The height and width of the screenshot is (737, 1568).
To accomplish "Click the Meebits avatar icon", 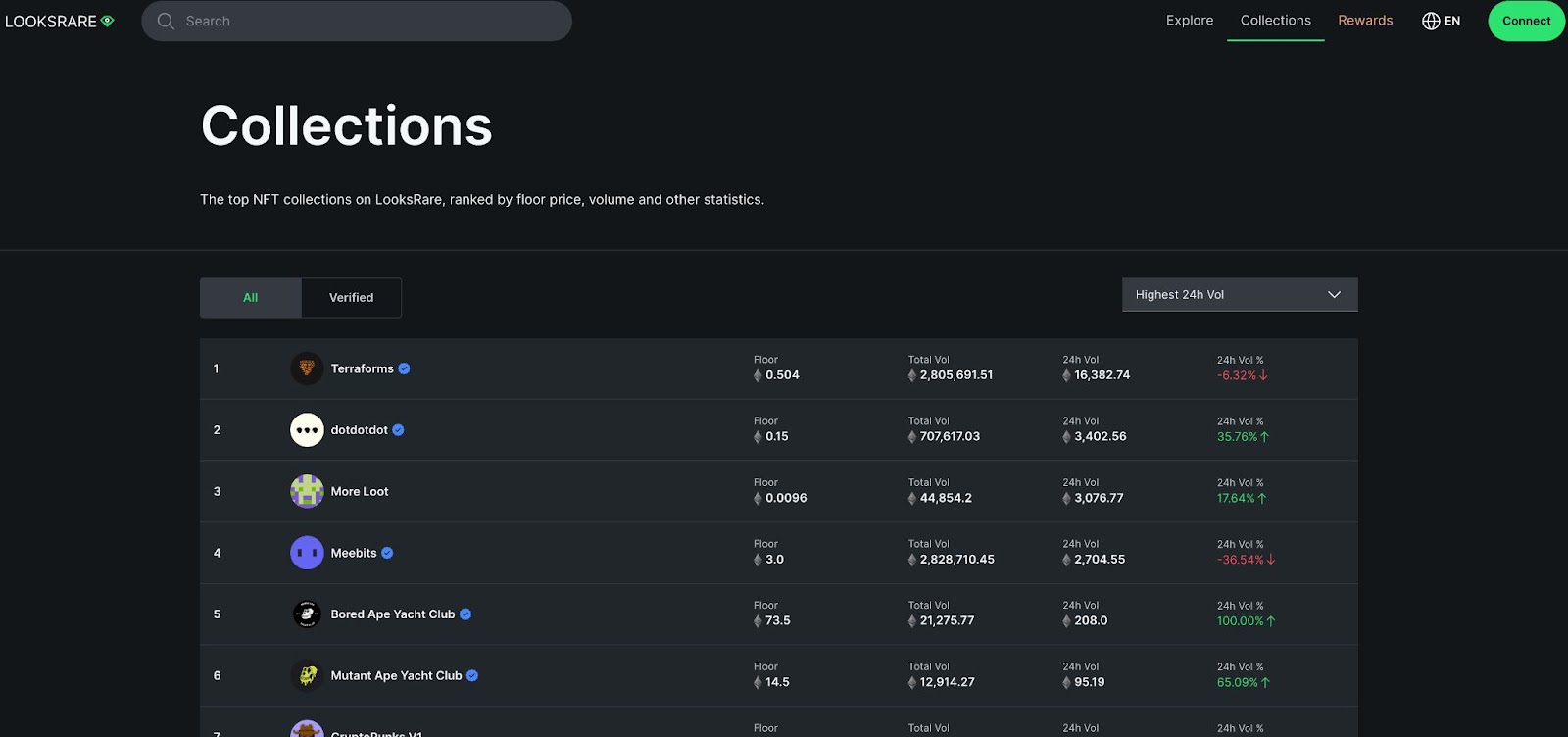I will click(x=307, y=553).
